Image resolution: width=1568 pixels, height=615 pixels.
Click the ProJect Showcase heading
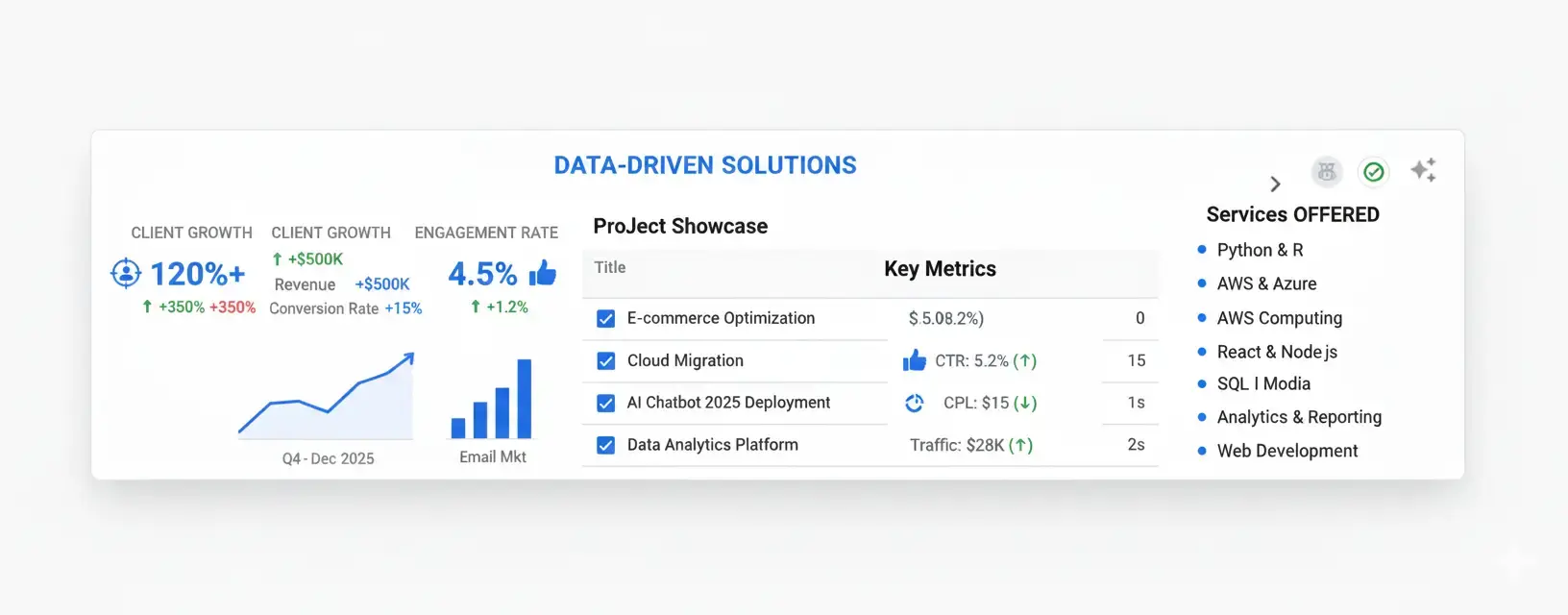coord(680,226)
